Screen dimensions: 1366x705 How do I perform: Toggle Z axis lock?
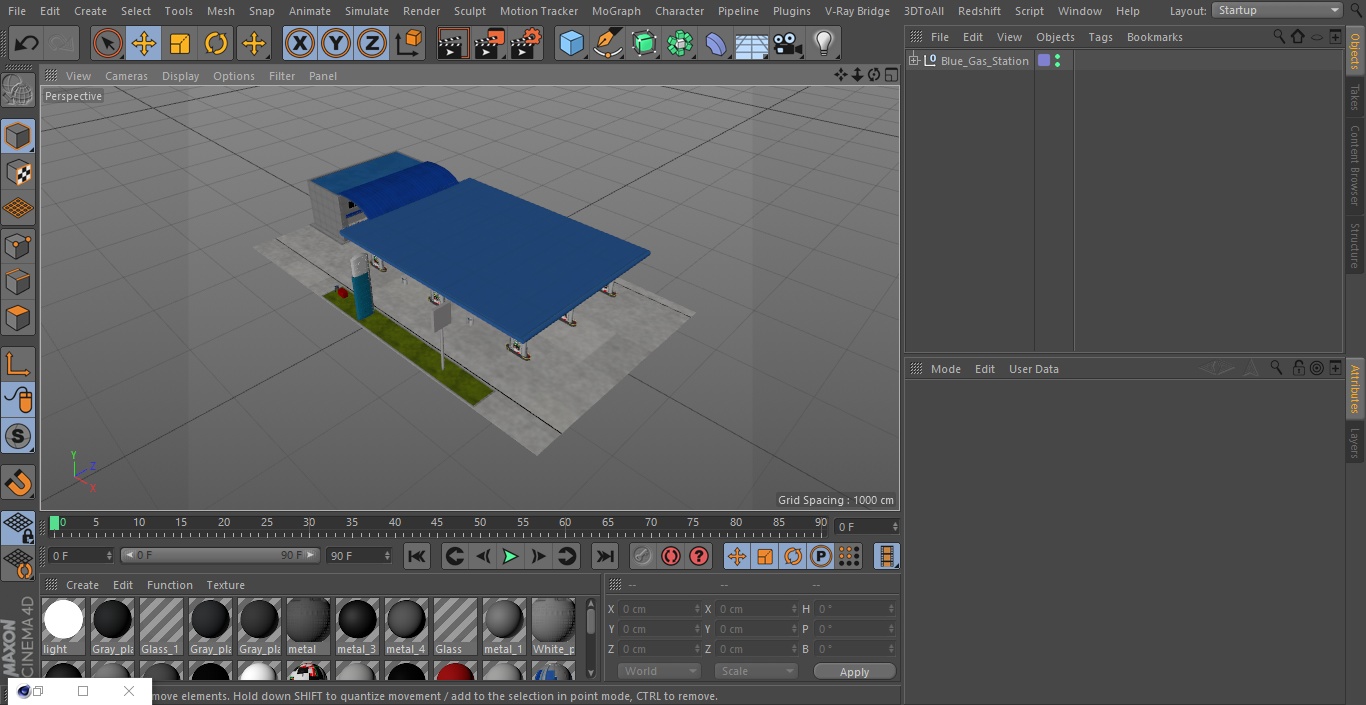pyautogui.click(x=372, y=44)
